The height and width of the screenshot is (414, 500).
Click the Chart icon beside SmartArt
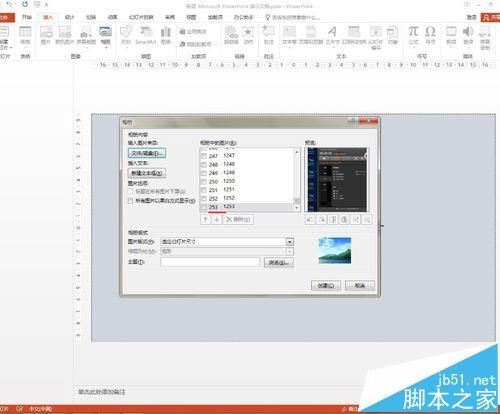[x=166, y=32]
